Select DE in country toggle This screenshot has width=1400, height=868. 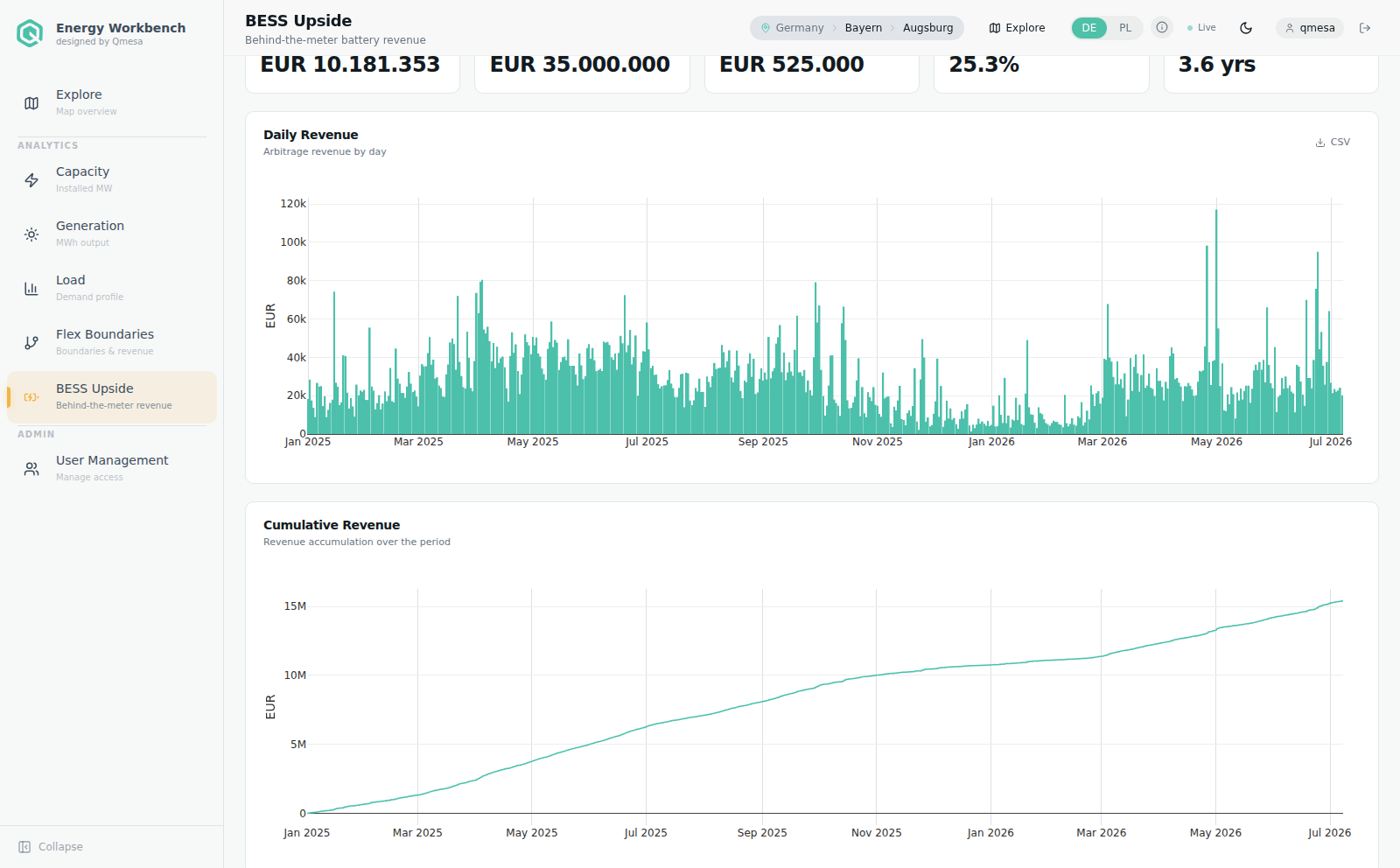pyautogui.click(x=1089, y=28)
